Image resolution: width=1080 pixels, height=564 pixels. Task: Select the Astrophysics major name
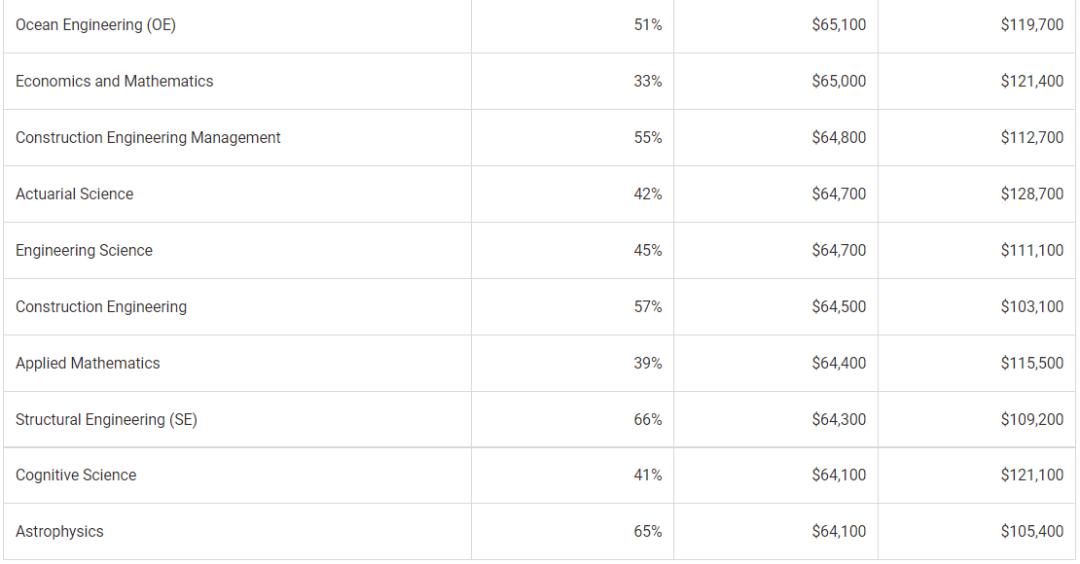60,532
